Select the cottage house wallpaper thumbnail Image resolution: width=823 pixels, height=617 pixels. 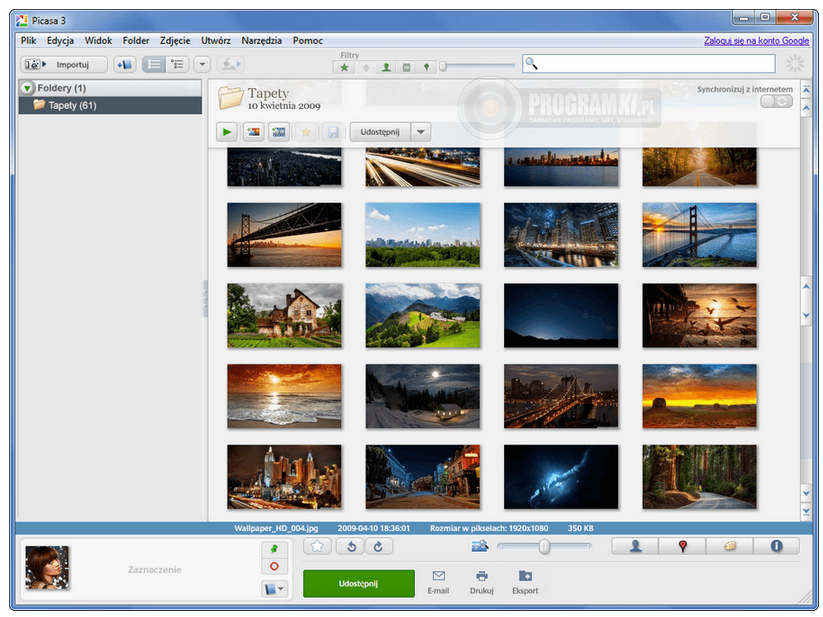tap(284, 315)
